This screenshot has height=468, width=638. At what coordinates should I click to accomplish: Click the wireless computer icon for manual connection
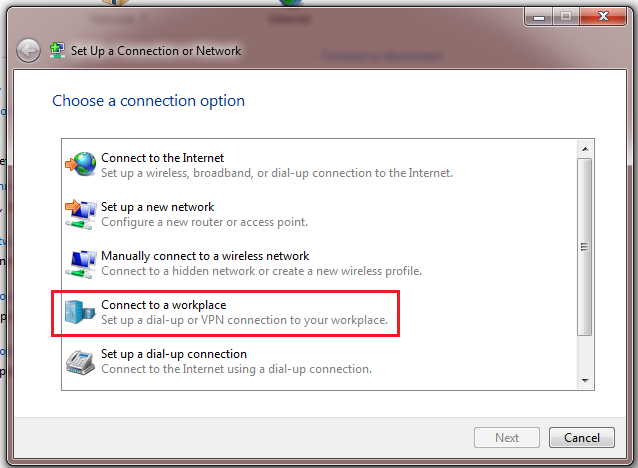[81, 262]
